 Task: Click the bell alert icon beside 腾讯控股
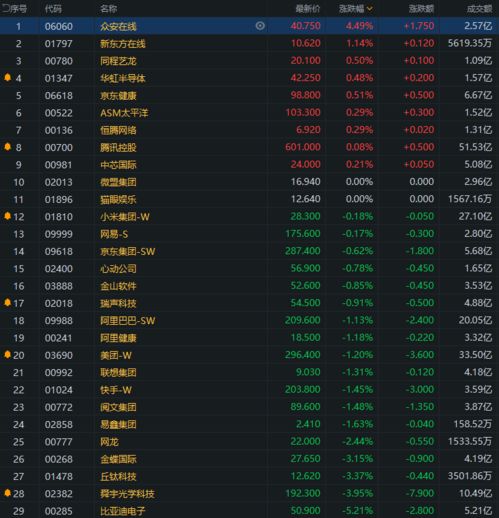click(7, 147)
